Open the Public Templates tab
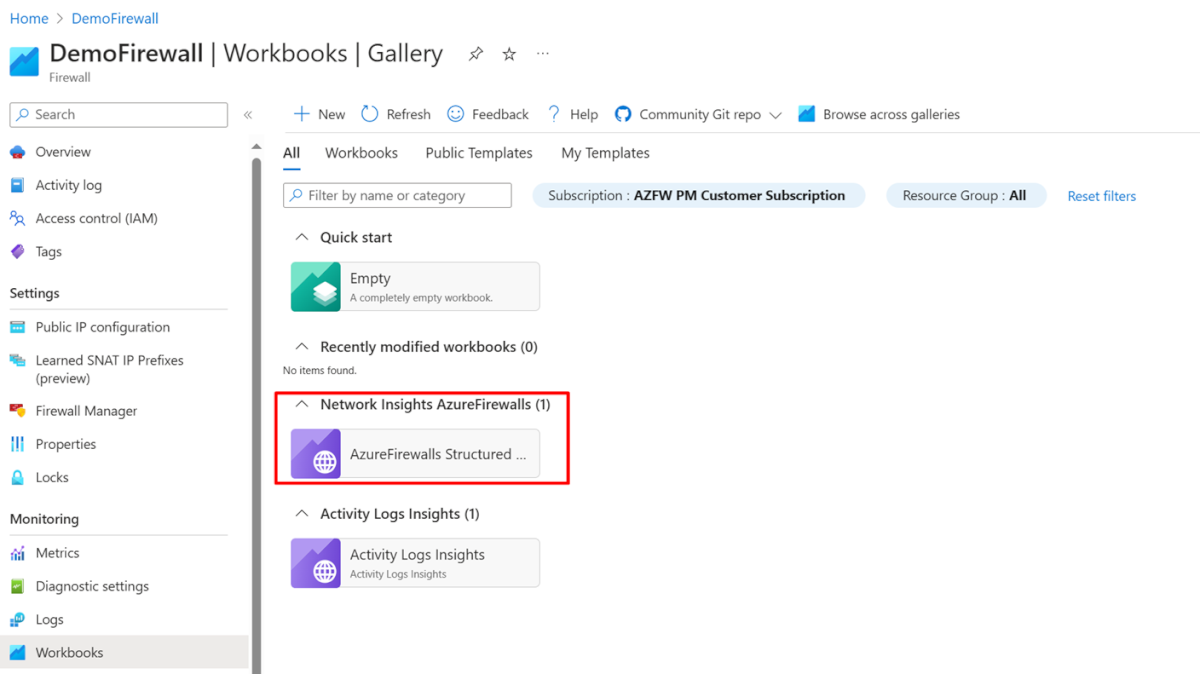This screenshot has width=1200, height=674. [479, 152]
